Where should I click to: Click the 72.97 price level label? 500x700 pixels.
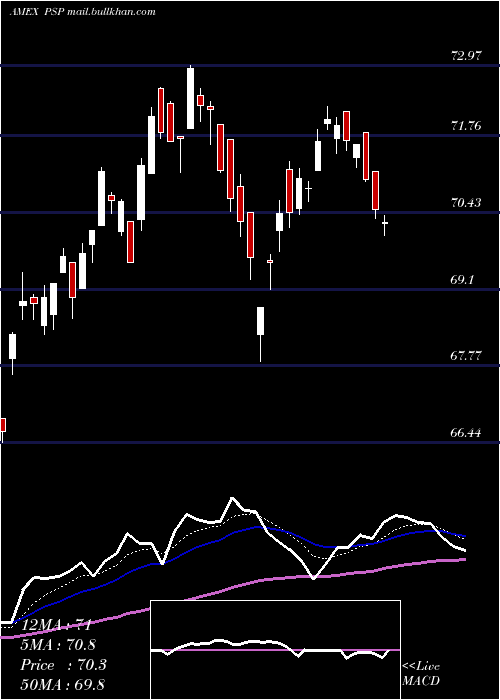point(466,56)
